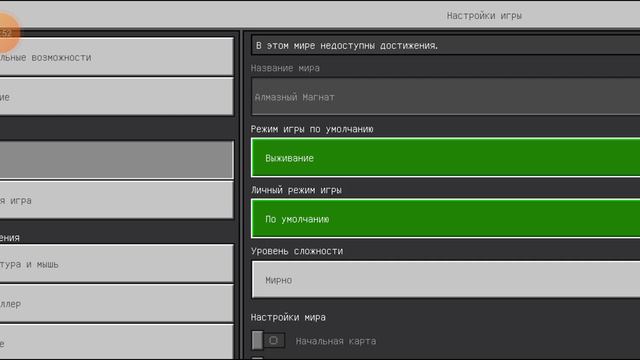Image resolution: width=640 pixels, height=360 pixels.
Task: Open the "льные возможности" accessibility settings tab
Action: (x=116, y=57)
